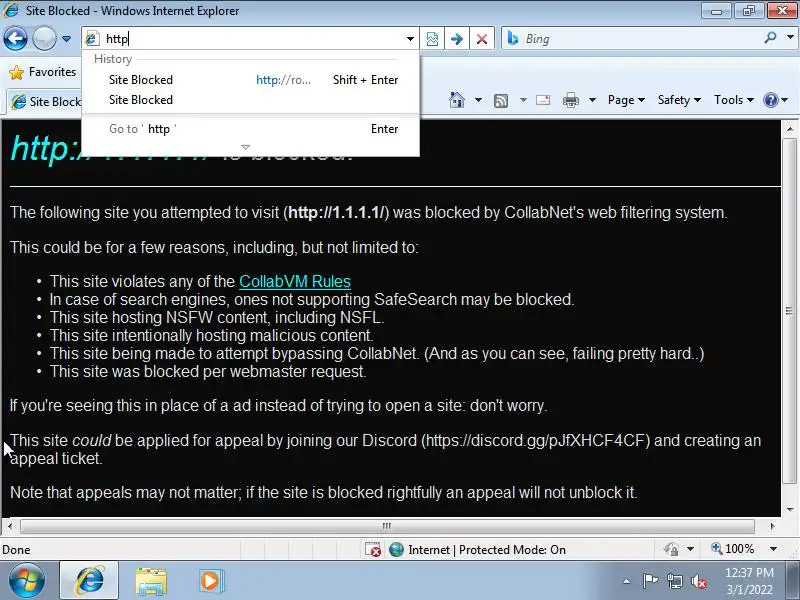Viewport: 800px width, 600px height.
Task: Click the horizontal scrollbar left arrow
Action: 10,526
